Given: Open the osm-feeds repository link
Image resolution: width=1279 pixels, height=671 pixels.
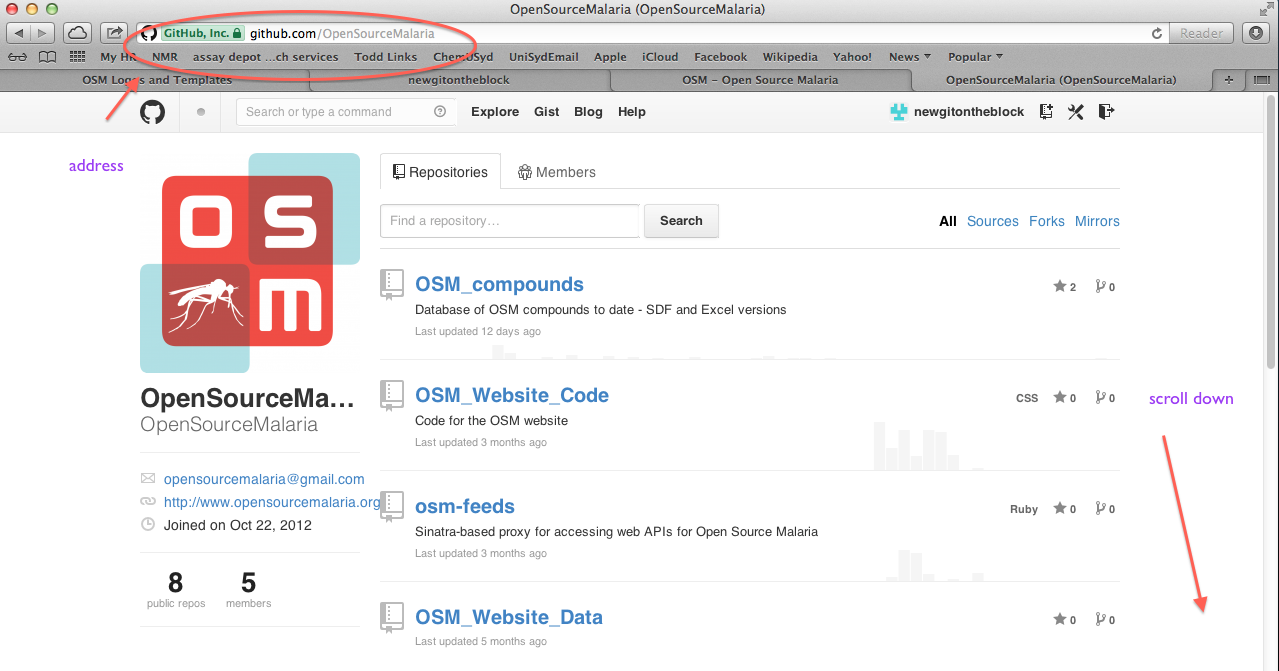Looking at the screenshot, I should 465,506.
